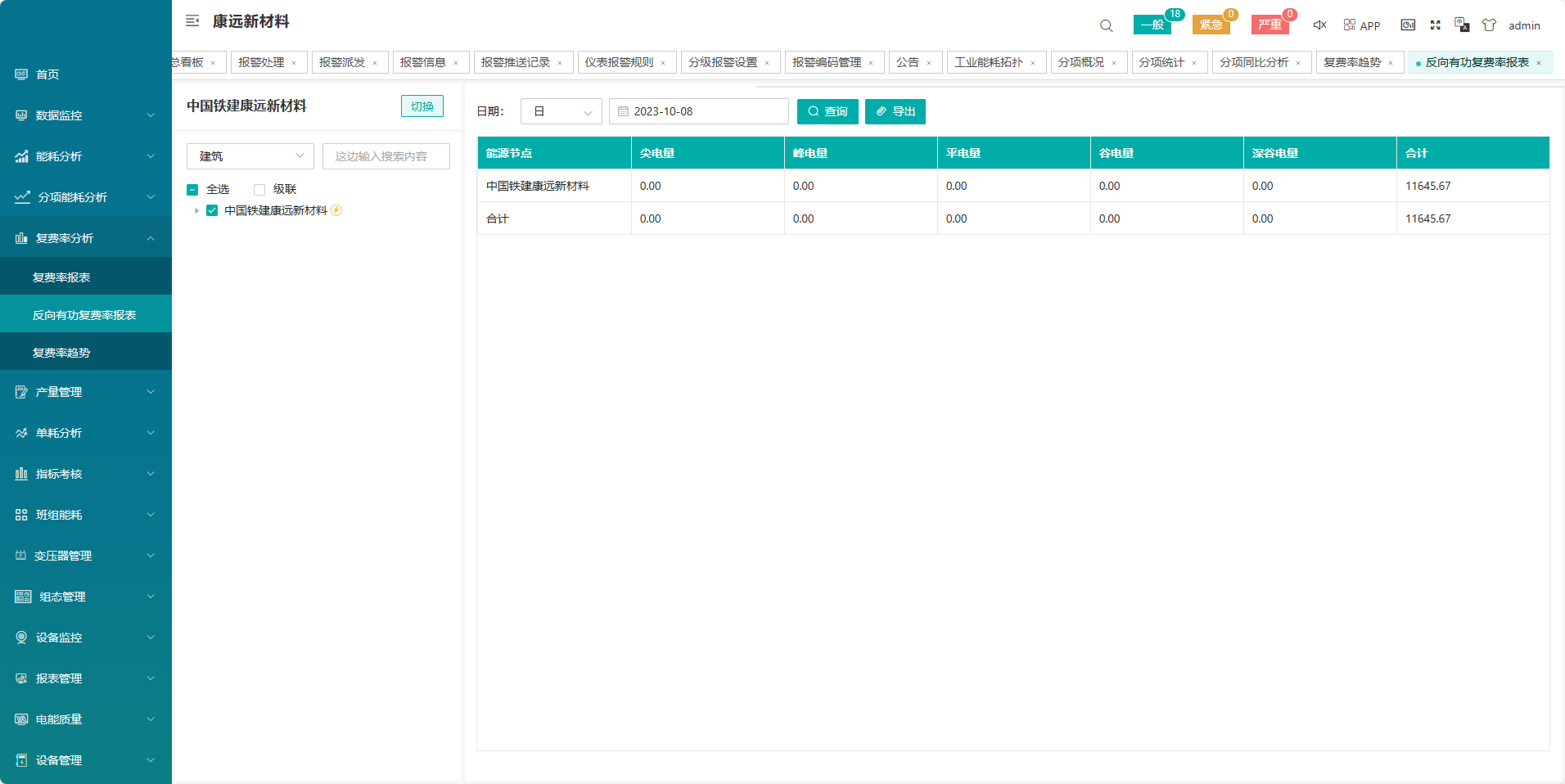Click the header search magnifier icon
The height and width of the screenshot is (784, 1565).
1106,25
